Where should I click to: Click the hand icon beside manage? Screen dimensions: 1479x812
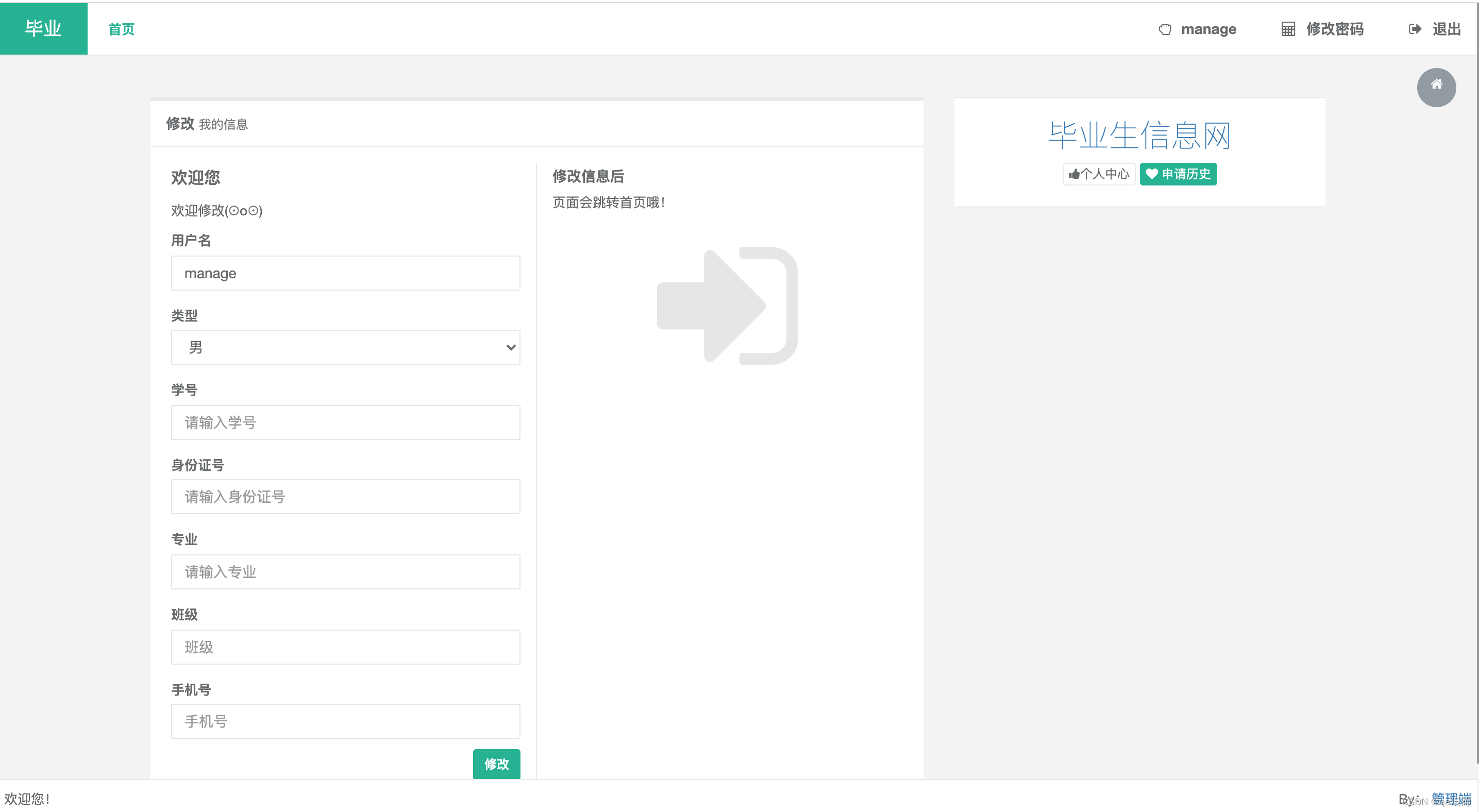point(1164,29)
